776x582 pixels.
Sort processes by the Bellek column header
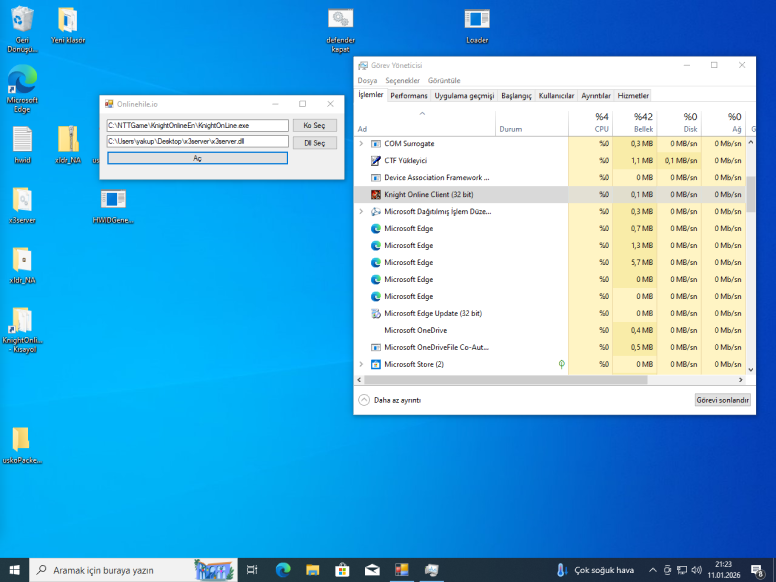[x=635, y=122]
